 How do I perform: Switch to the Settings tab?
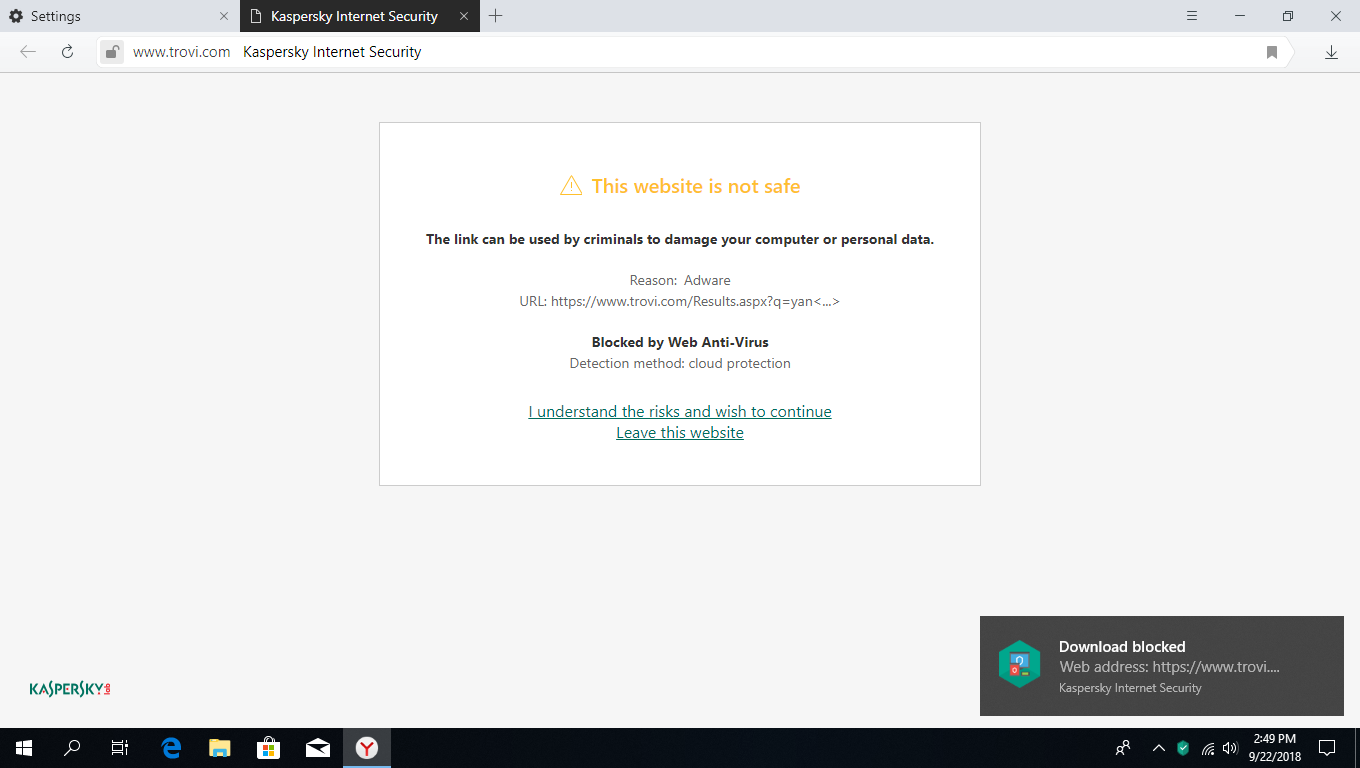(x=120, y=16)
